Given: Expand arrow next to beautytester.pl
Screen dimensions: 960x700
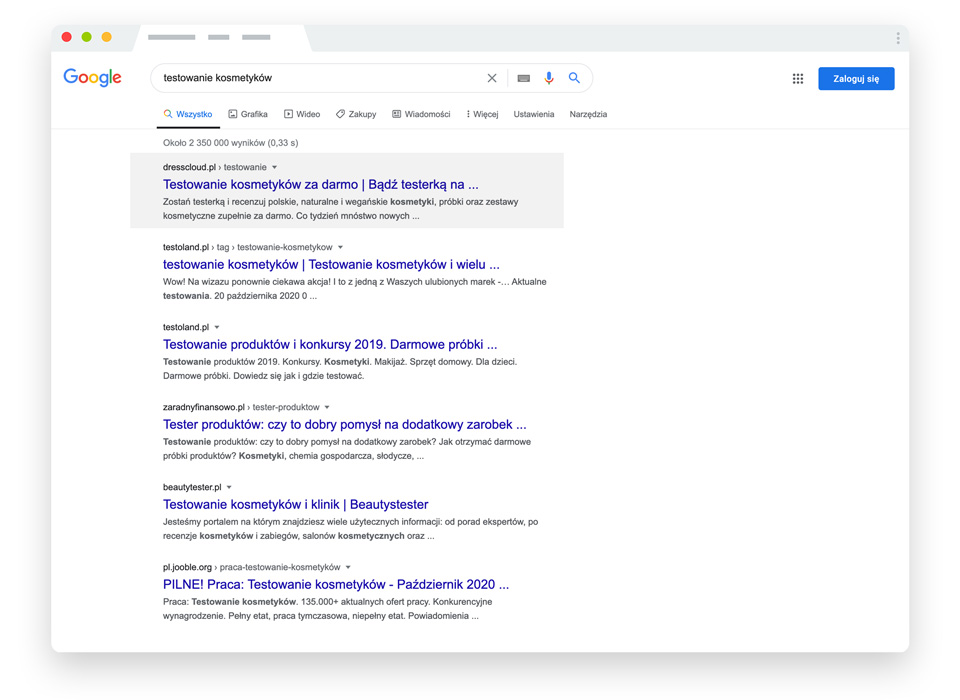Looking at the screenshot, I should point(229,487).
